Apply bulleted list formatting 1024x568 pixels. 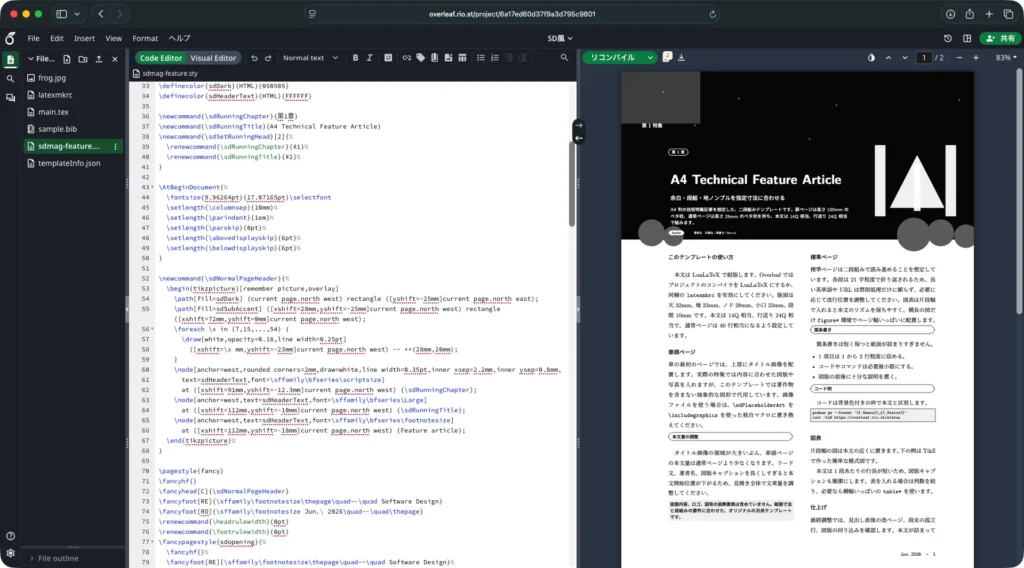[x=481, y=58]
